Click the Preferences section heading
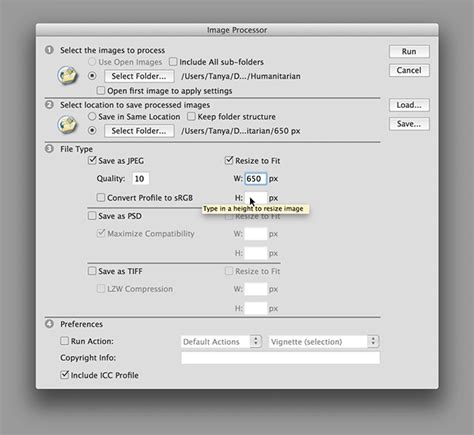The image size is (474, 435). click(x=81, y=324)
